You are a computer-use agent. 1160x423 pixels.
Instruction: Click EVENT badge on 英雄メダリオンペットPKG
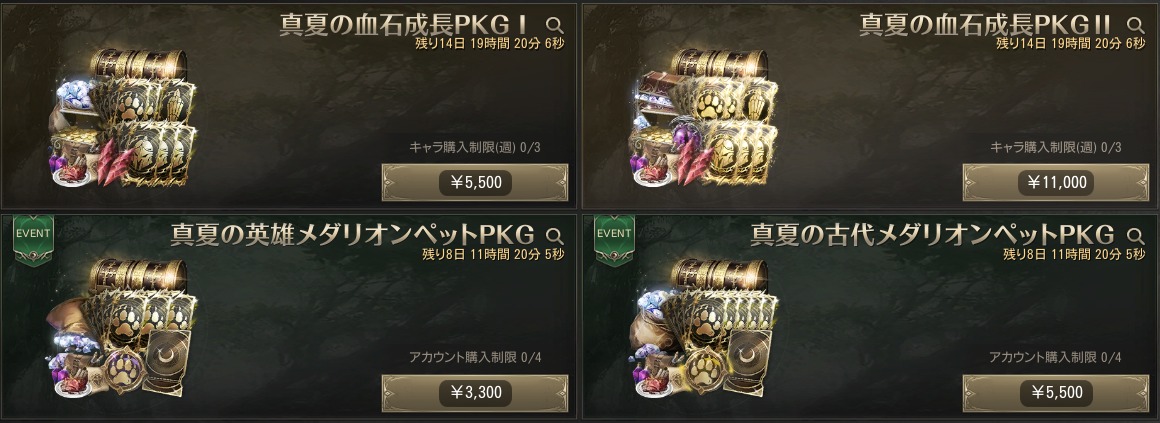pos(33,240)
